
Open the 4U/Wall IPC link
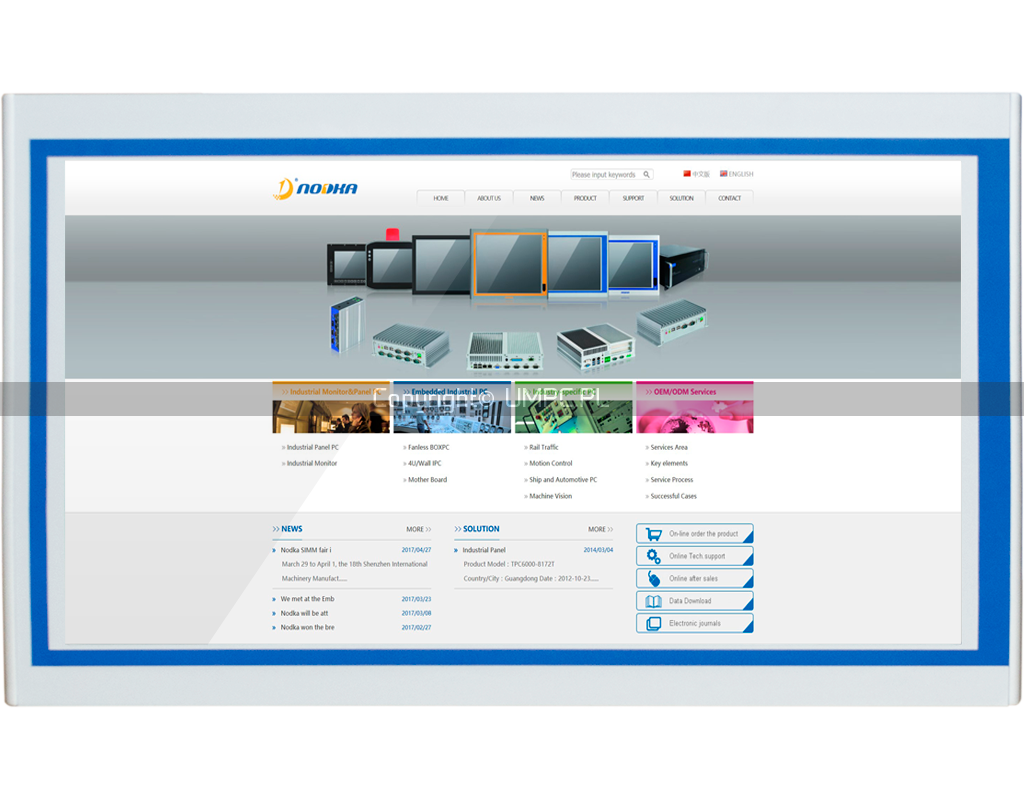[424, 463]
